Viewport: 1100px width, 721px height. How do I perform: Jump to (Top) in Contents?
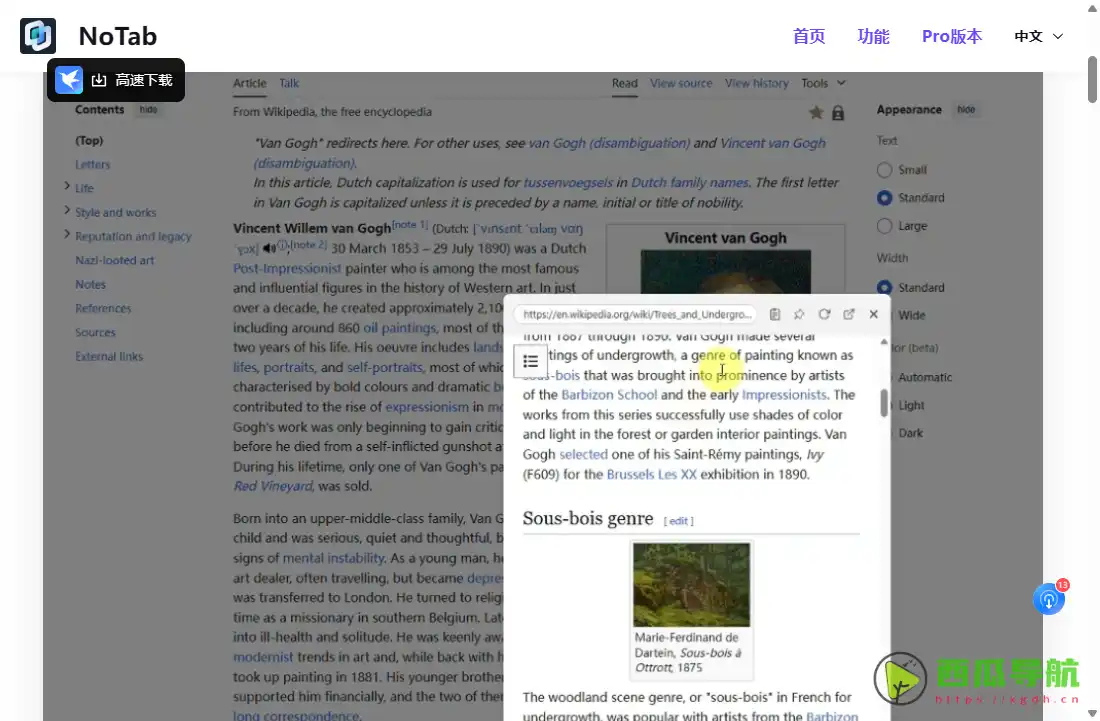pyautogui.click(x=89, y=140)
